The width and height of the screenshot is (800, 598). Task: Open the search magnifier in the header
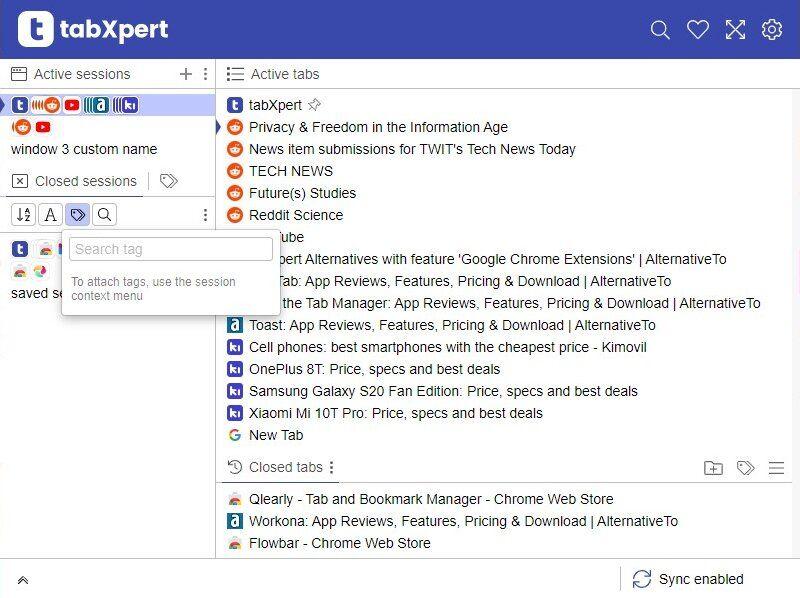point(660,30)
